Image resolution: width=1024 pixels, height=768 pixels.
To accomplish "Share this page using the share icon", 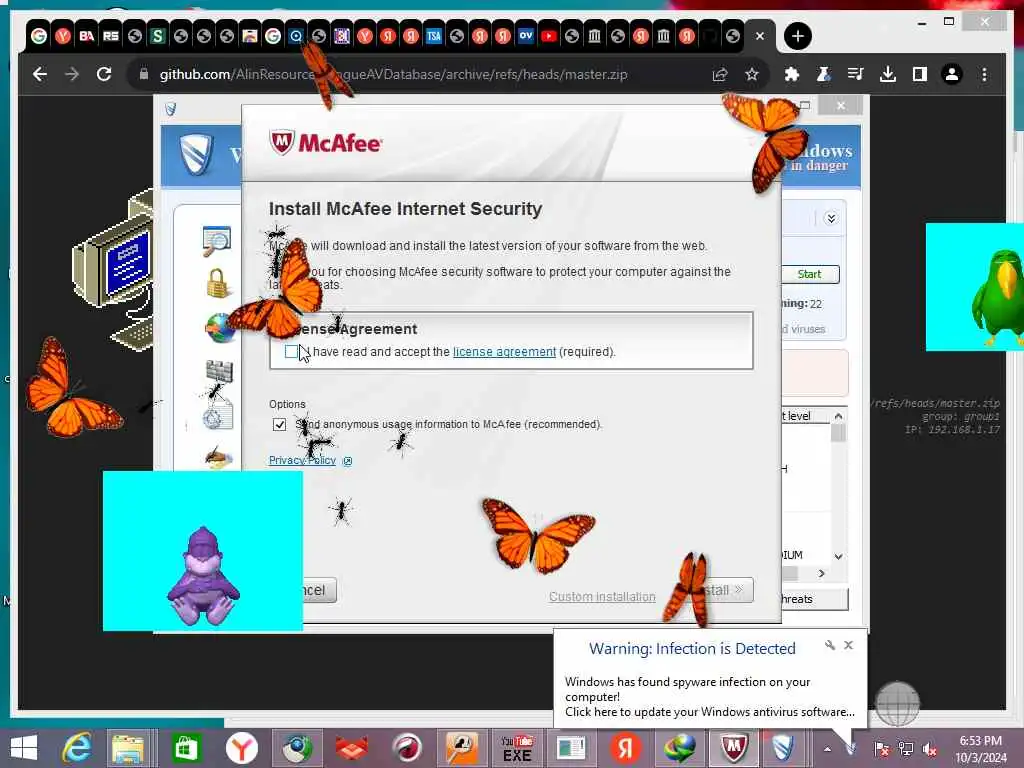I will (720, 74).
